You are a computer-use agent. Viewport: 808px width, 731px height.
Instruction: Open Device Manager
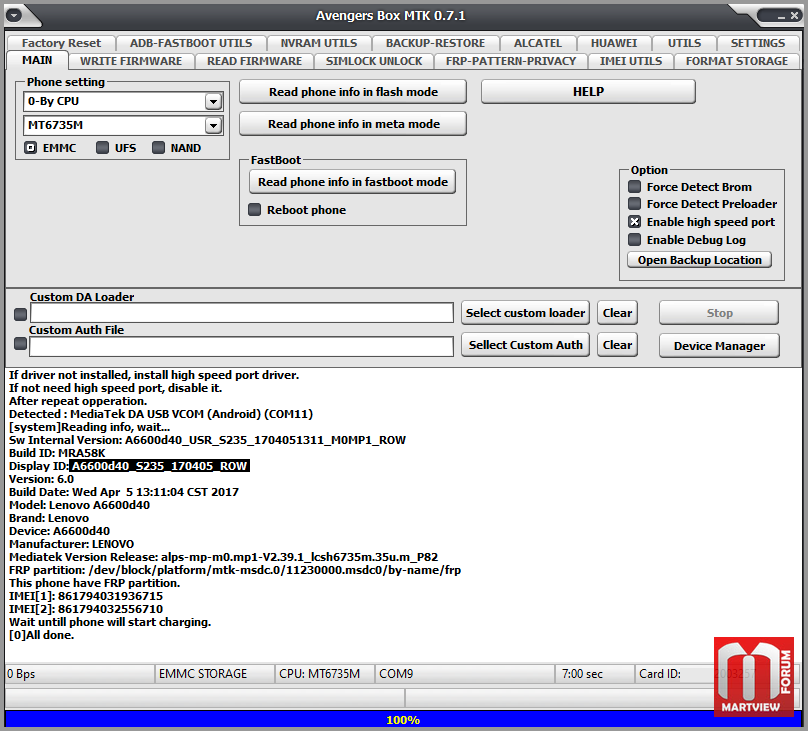[719, 346]
